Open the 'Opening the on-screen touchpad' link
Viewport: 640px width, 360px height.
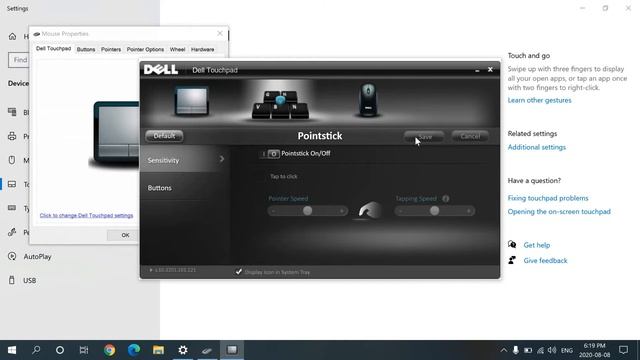559,212
